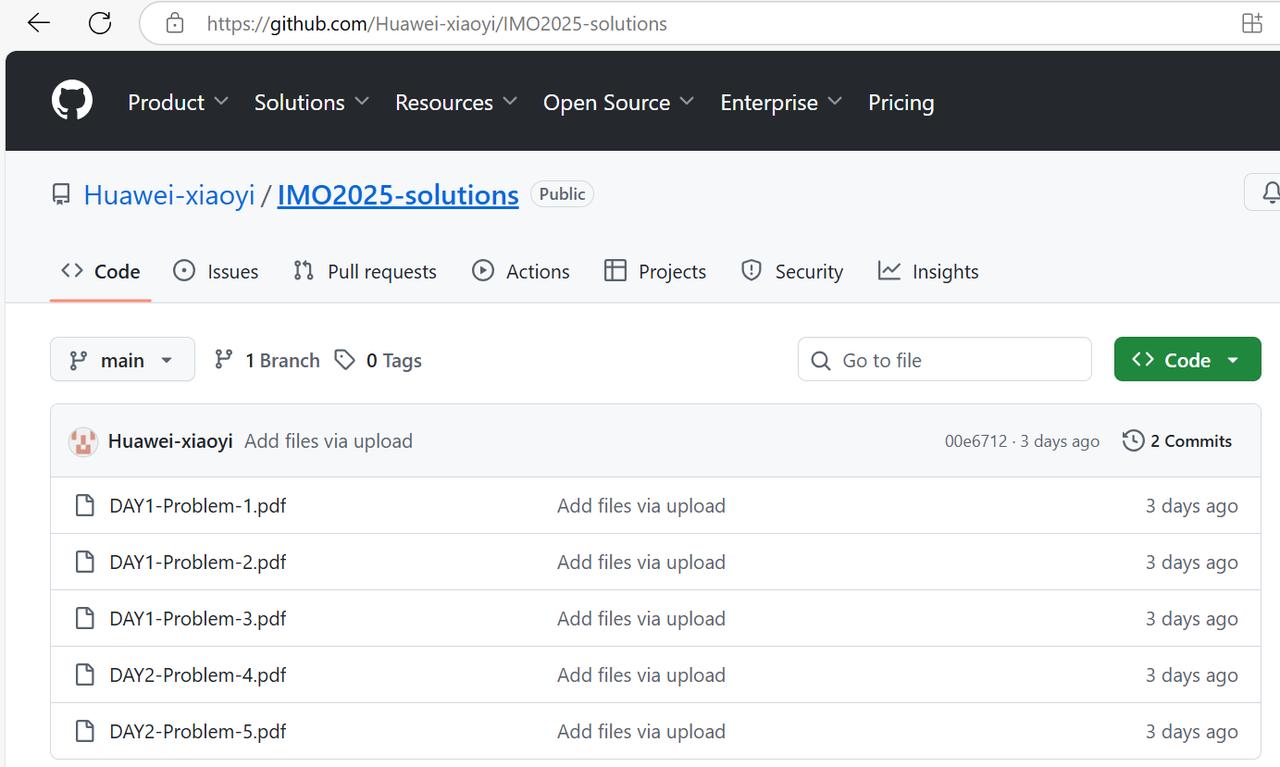Open latest commit message Add files via upload
Image resolution: width=1280 pixels, height=767 pixels.
pos(328,441)
